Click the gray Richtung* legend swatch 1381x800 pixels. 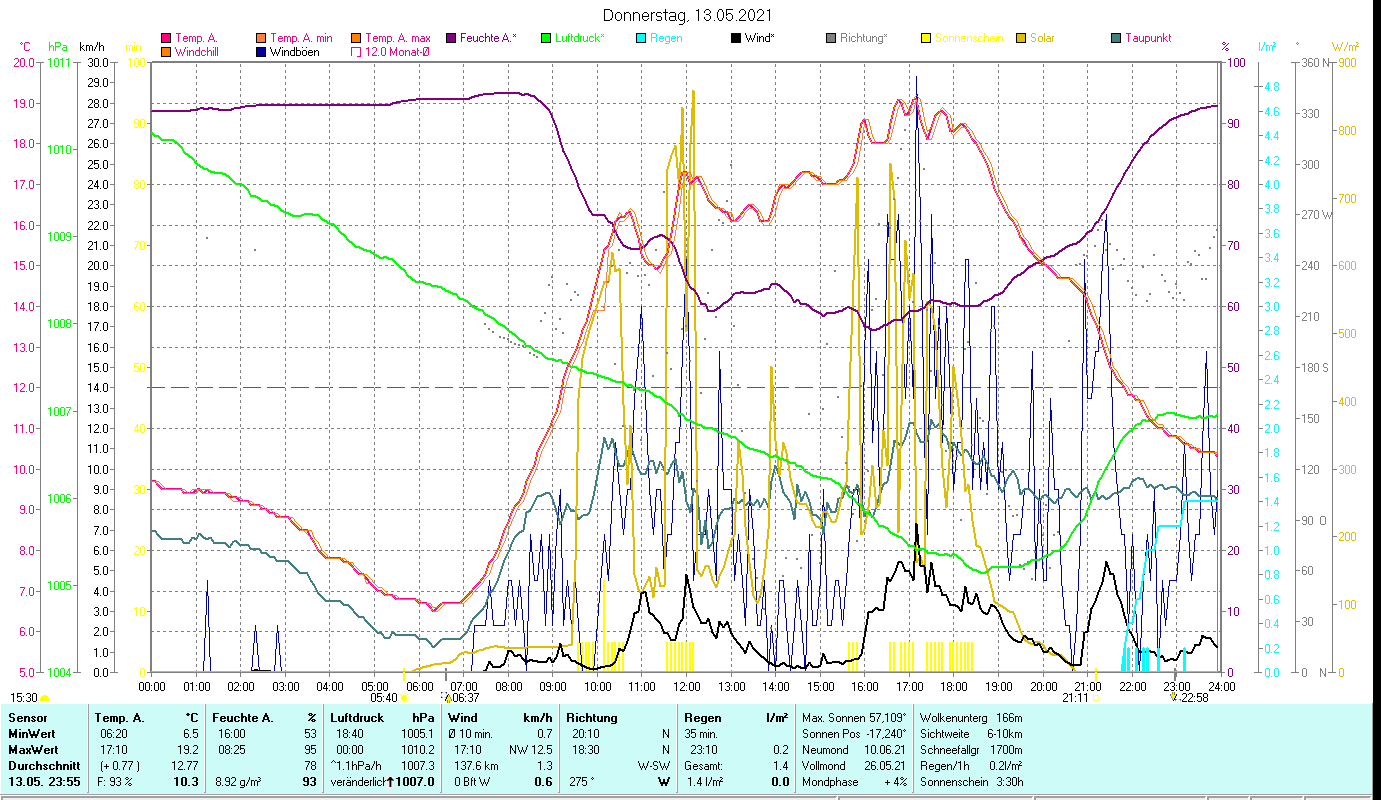click(x=830, y=38)
